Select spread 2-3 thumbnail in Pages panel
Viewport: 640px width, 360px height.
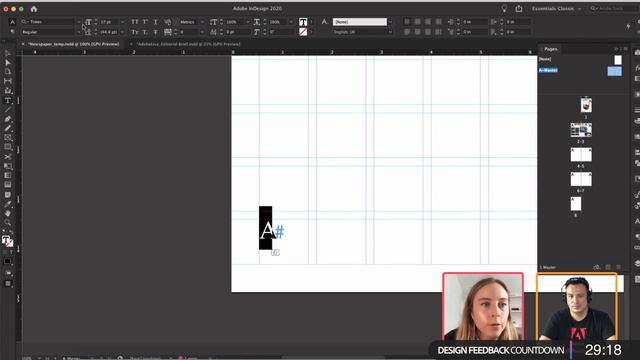point(581,130)
